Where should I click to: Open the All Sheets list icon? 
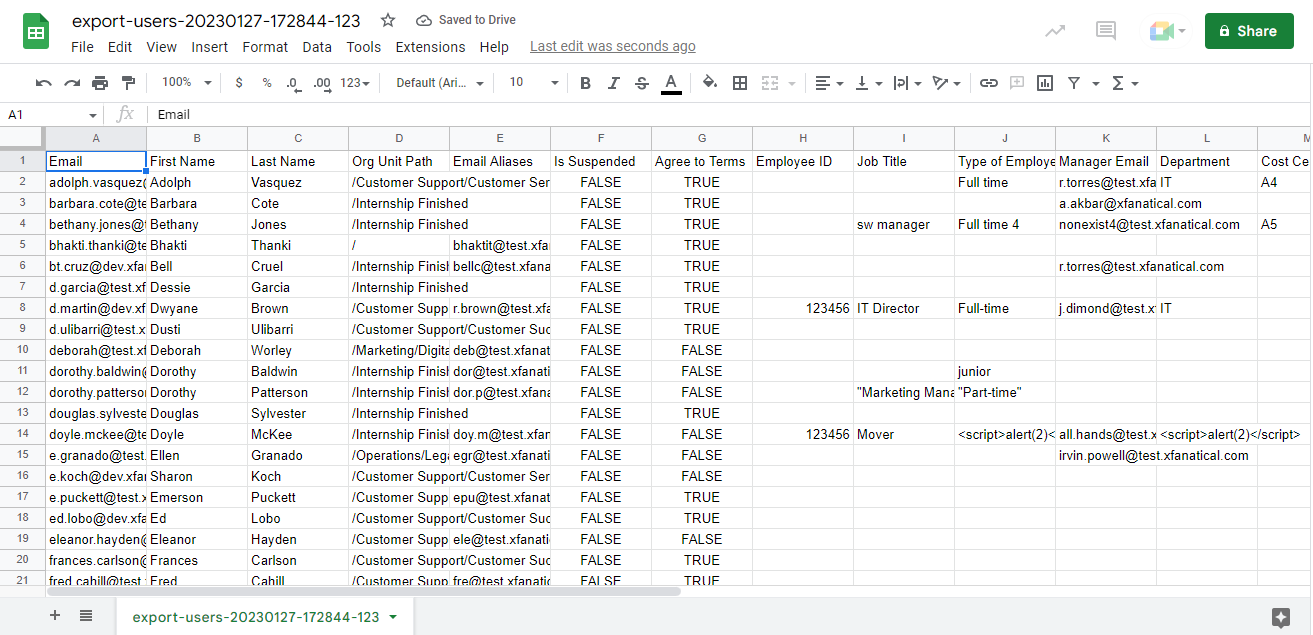coord(86,616)
